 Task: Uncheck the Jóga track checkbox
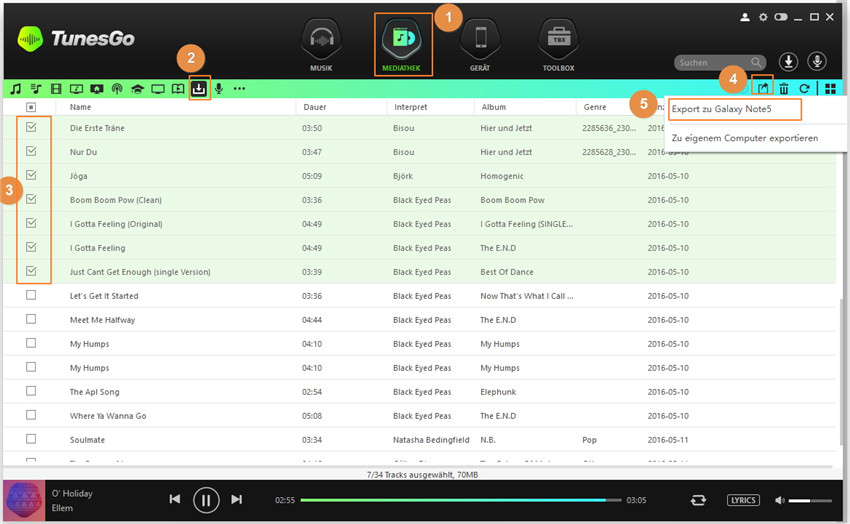click(x=31, y=175)
